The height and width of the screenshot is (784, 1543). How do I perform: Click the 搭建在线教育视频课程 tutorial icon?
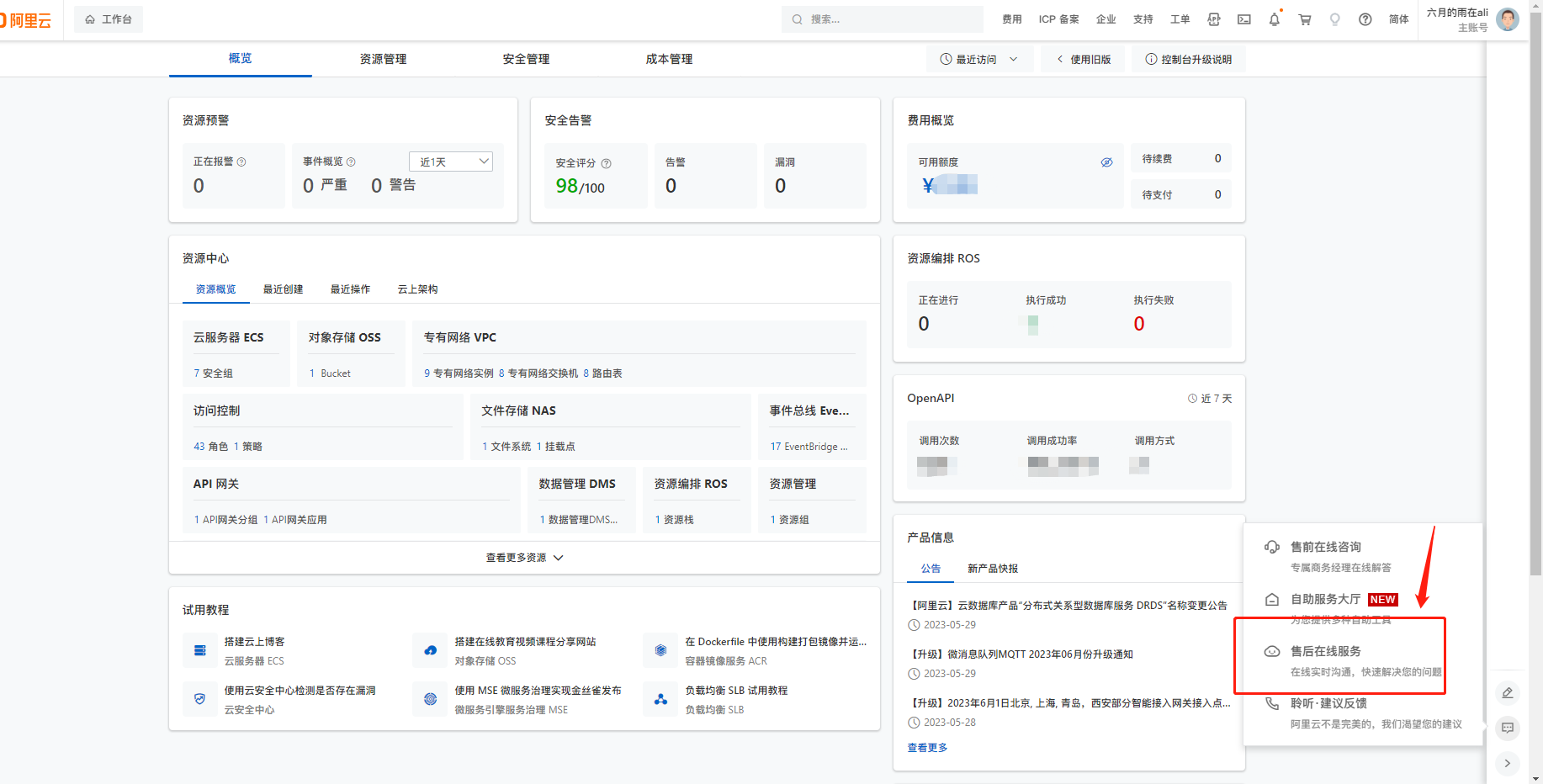[431, 650]
